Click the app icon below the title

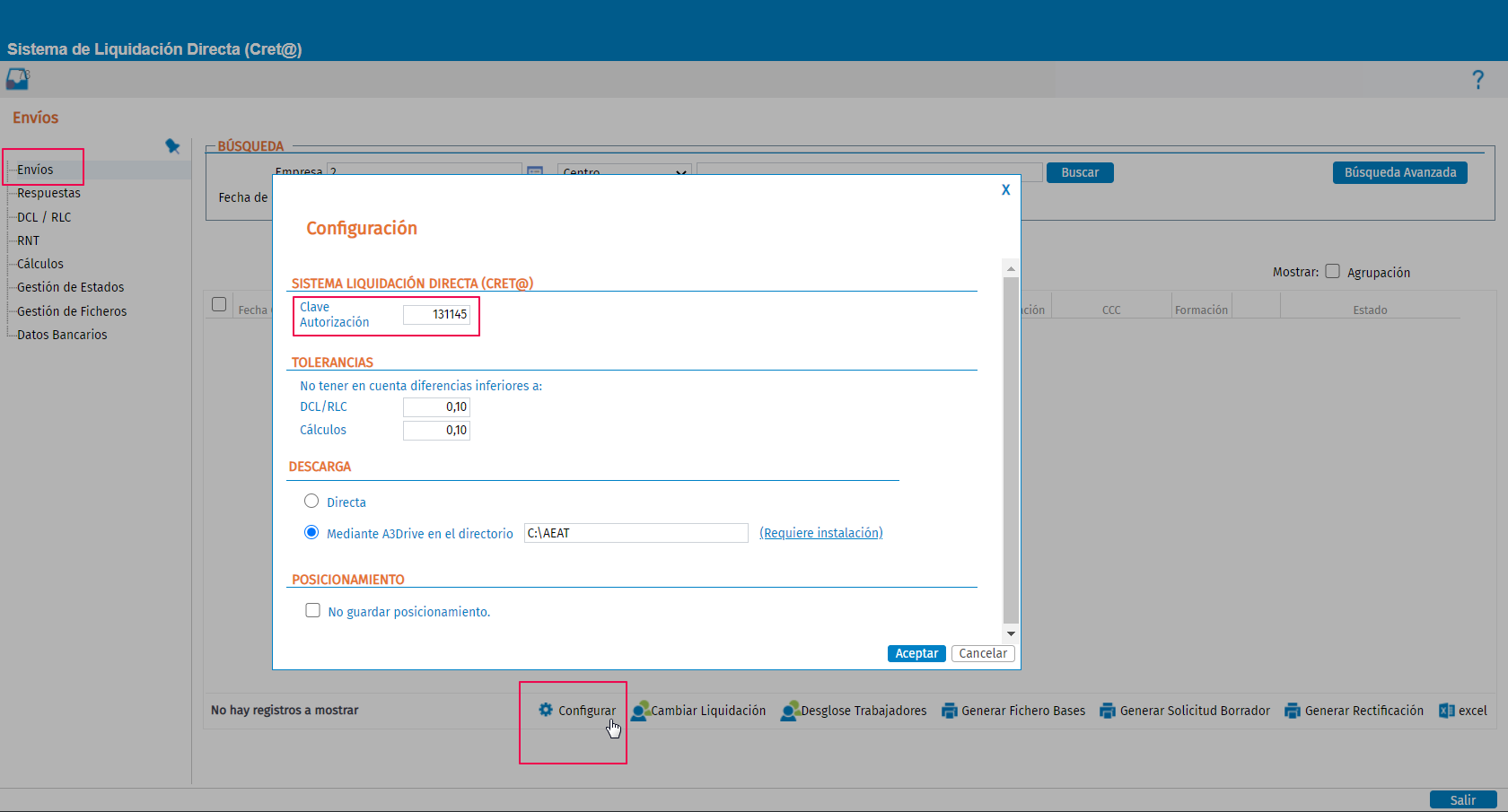(18, 79)
